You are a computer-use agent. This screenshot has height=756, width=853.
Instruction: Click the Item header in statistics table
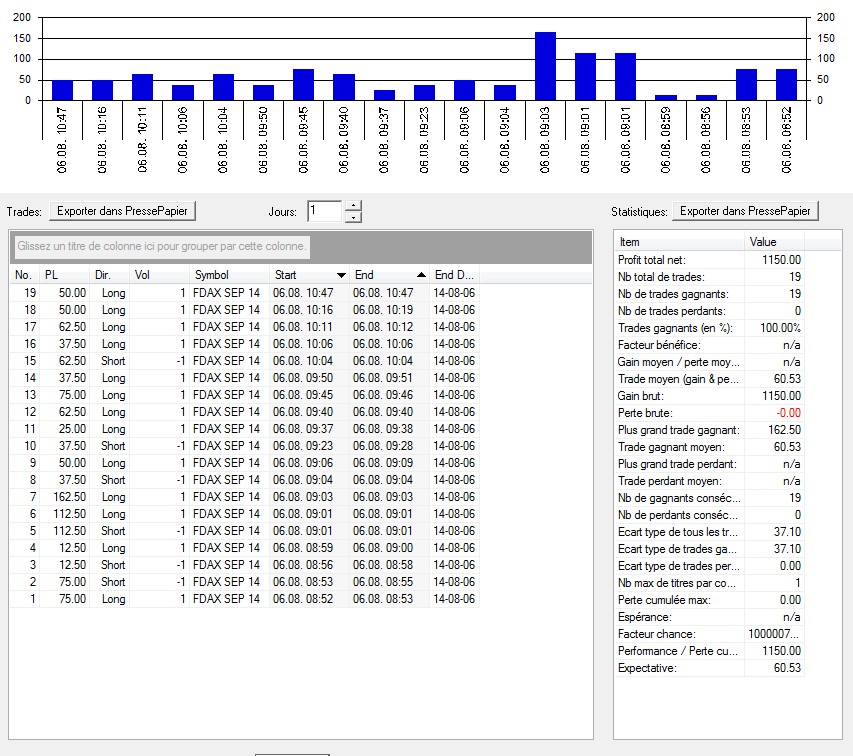pyautogui.click(x=678, y=242)
